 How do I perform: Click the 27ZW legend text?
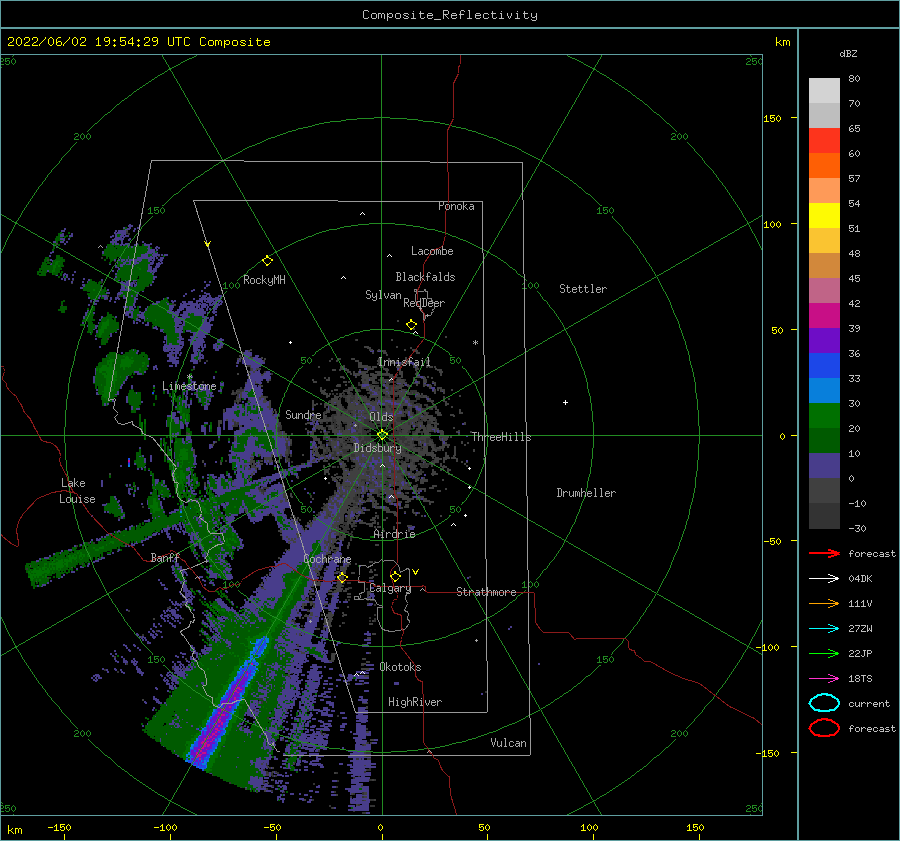pos(860,629)
